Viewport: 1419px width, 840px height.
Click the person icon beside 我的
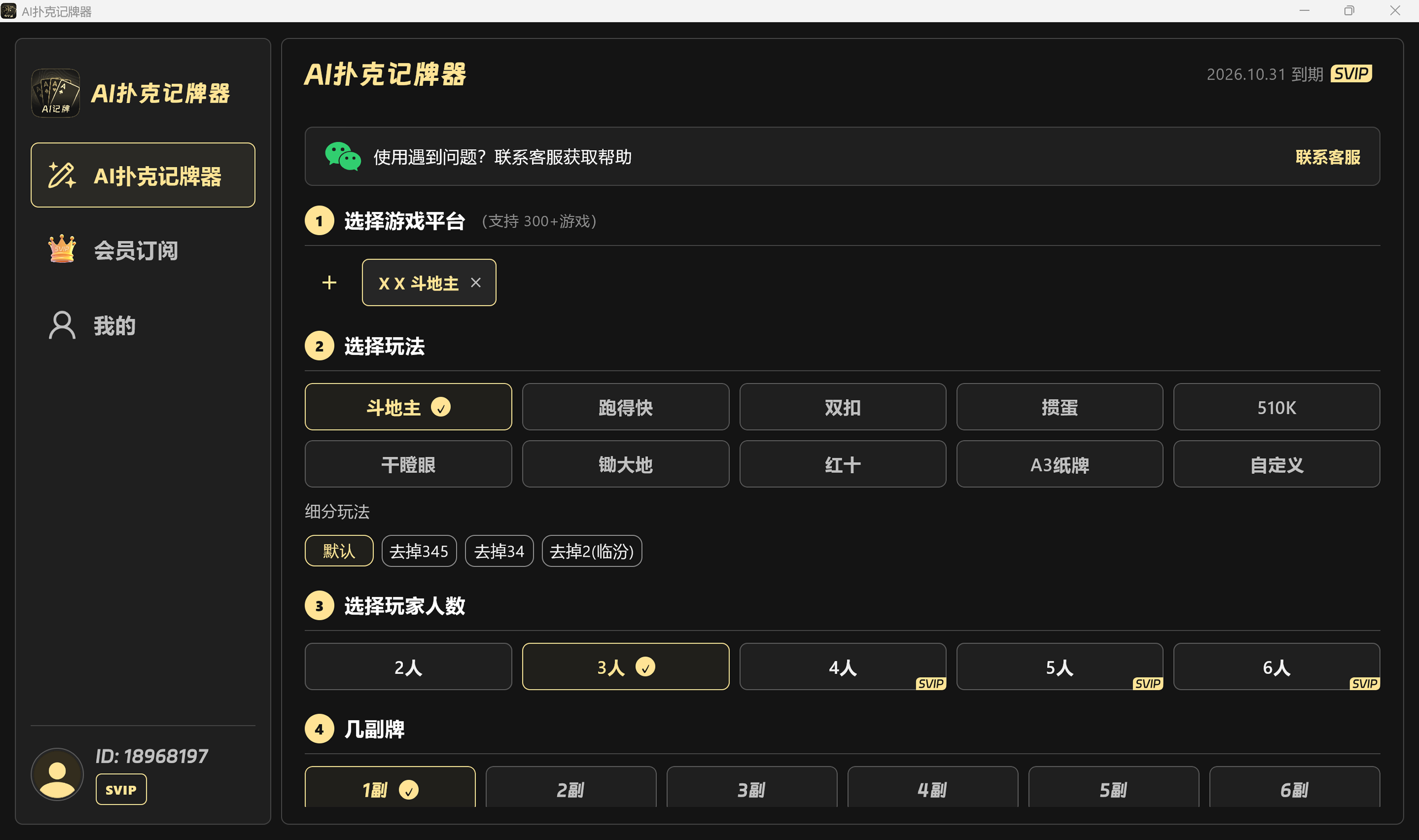point(62,326)
